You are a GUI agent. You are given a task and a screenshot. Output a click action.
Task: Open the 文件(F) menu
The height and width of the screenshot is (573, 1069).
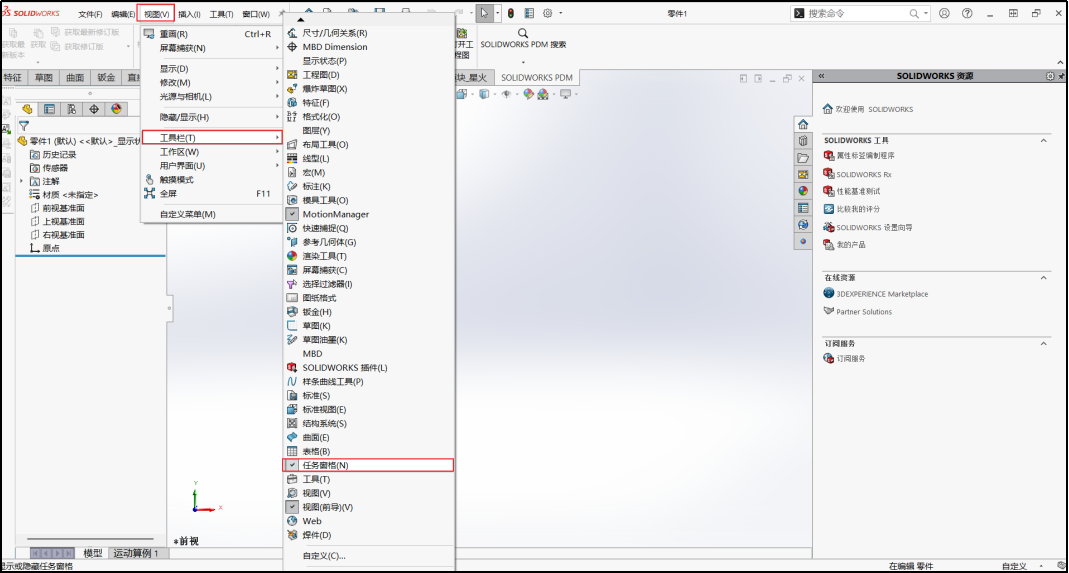[90, 14]
